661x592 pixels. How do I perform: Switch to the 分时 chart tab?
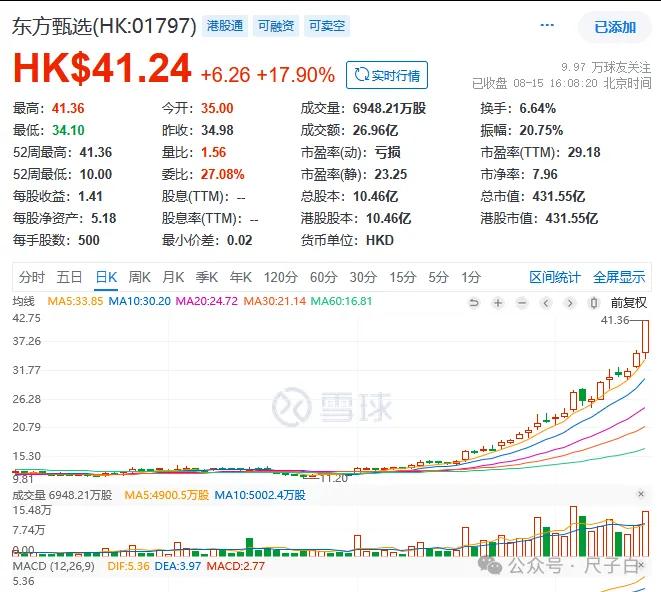click(x=32, y=277)
